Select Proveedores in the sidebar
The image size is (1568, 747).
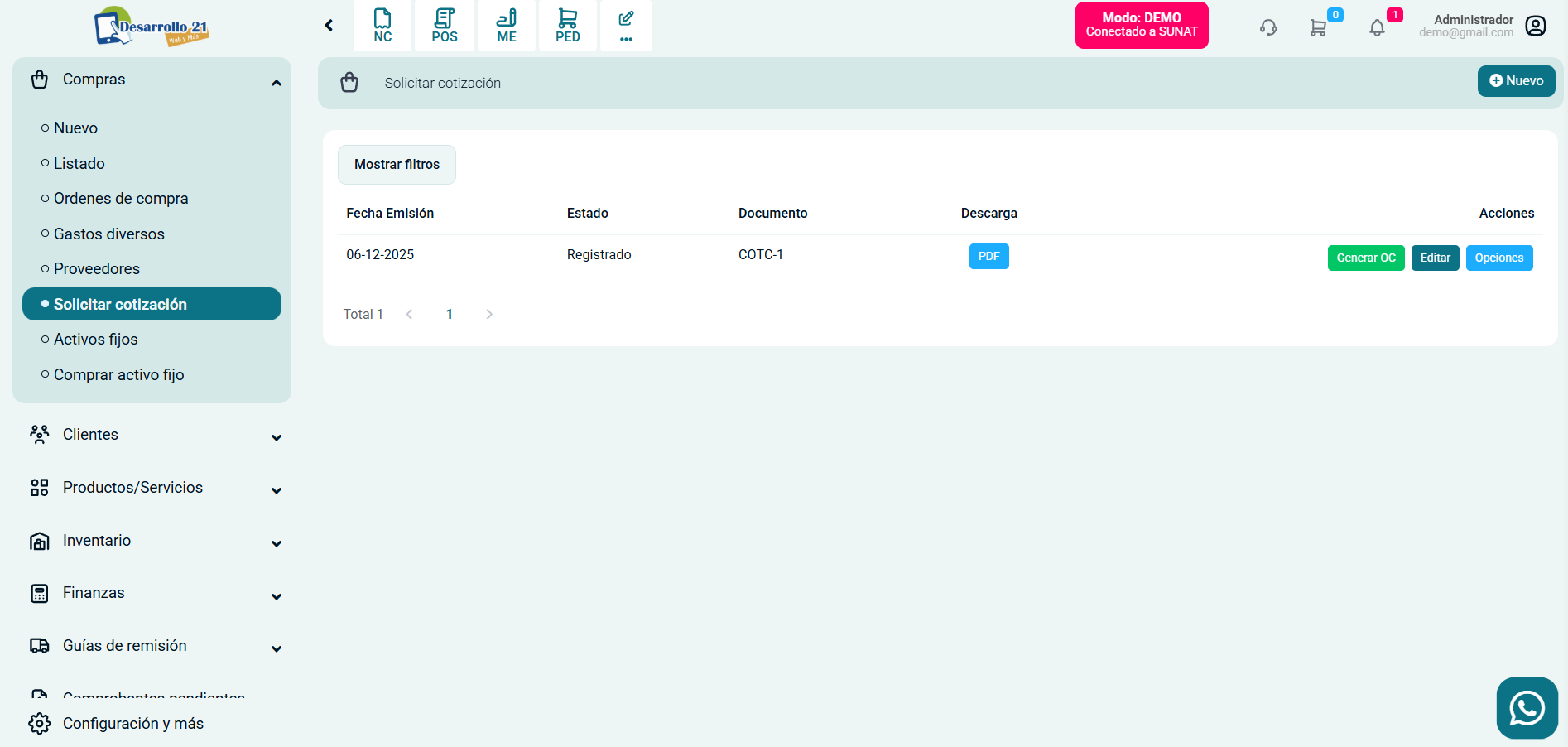point(97,269)
